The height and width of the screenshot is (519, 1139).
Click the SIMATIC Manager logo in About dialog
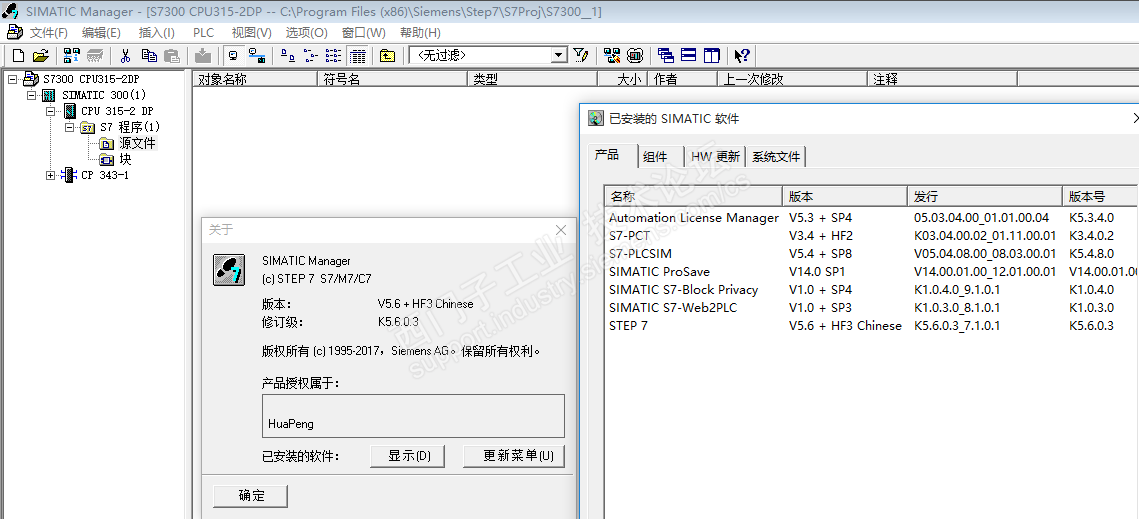(228, 270)
